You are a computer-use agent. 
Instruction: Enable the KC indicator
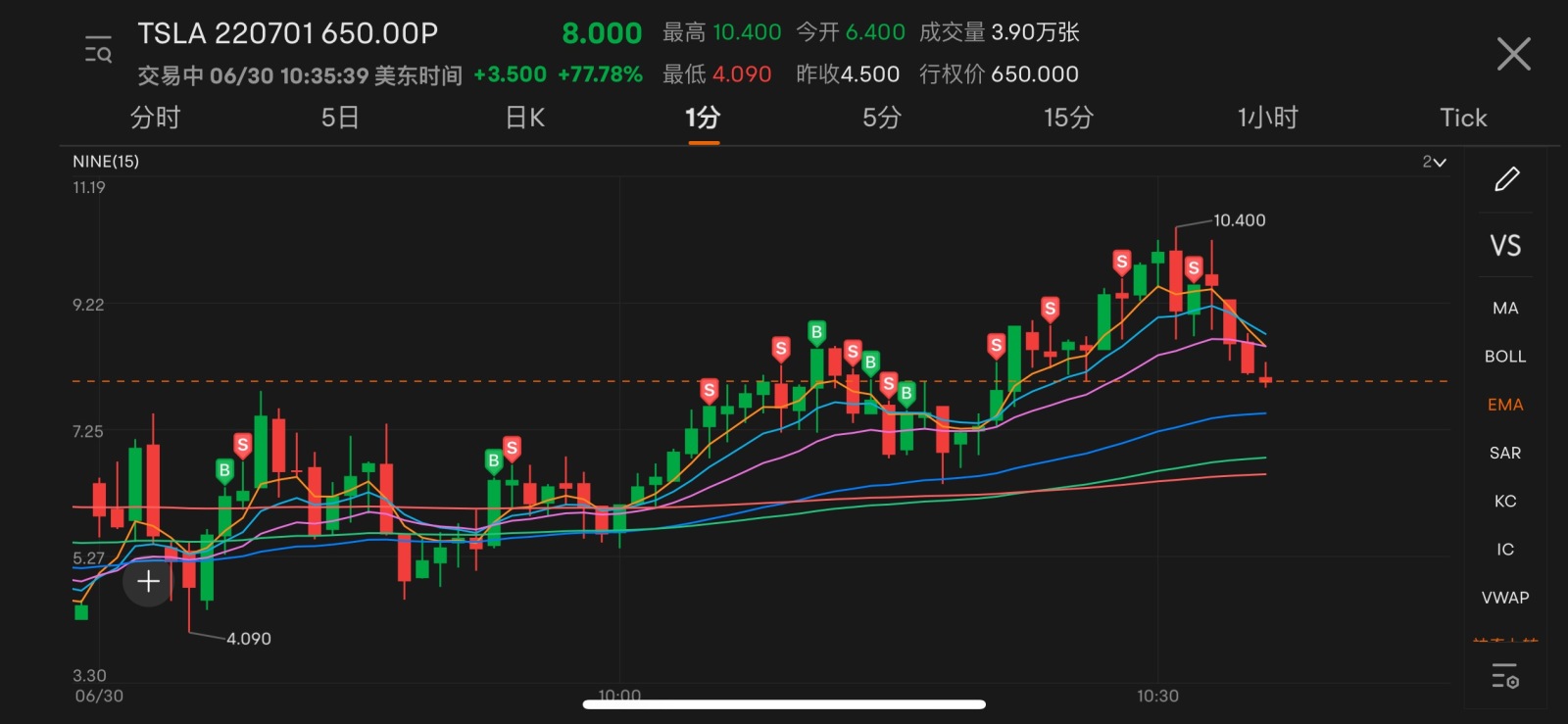click(1505, 501)
